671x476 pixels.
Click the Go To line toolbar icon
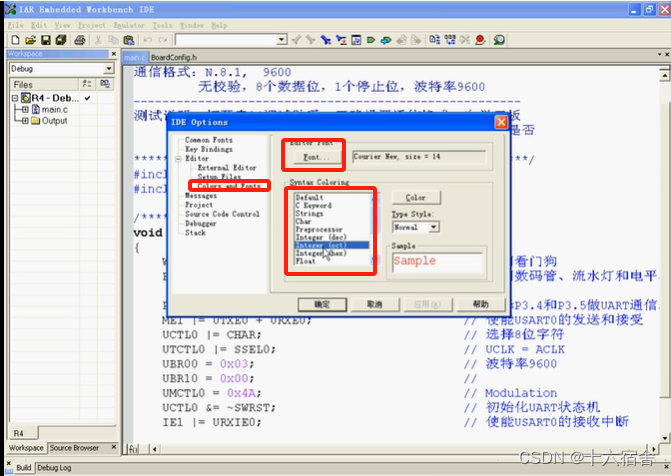356,40
